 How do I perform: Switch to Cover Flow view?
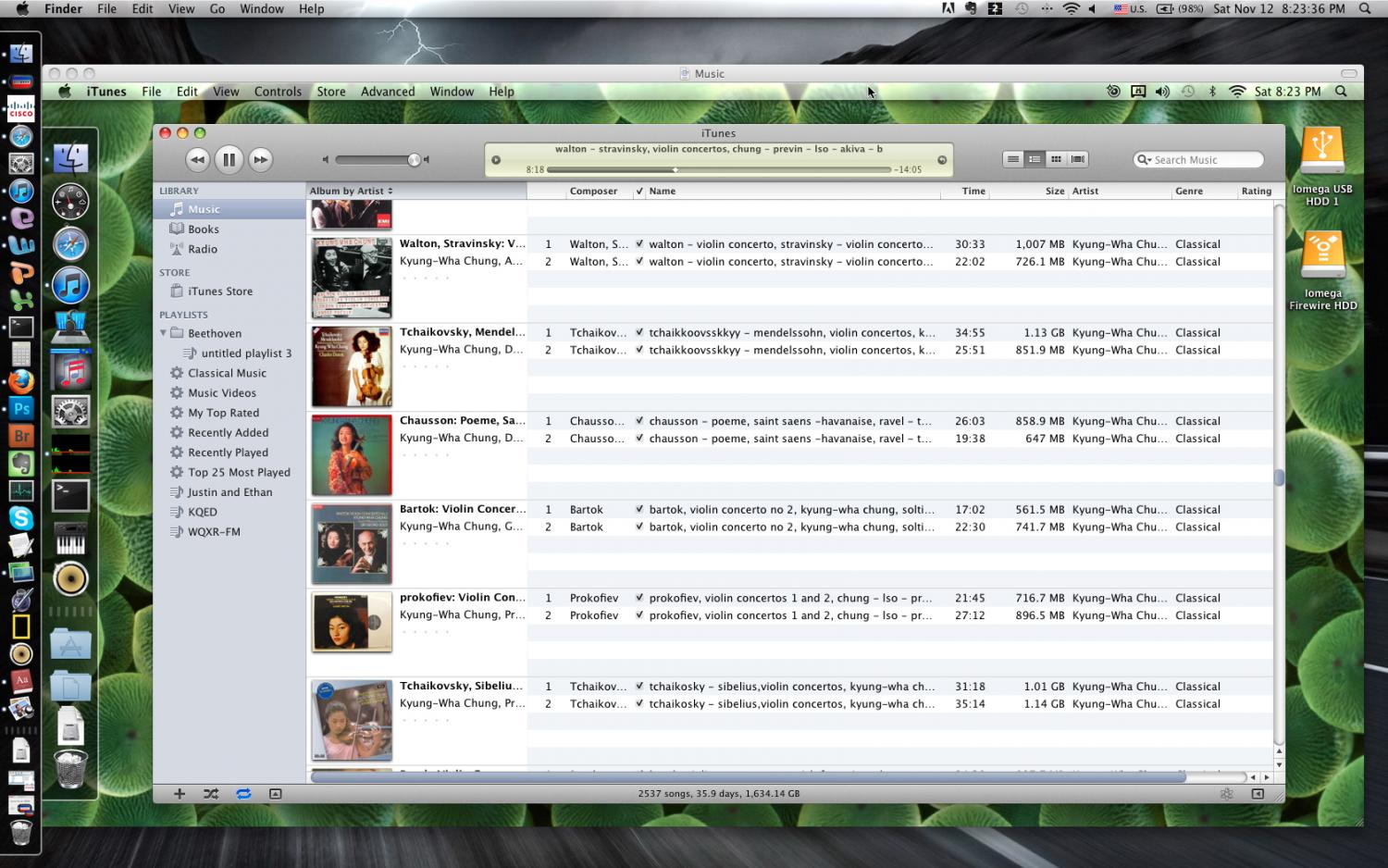tap(1078, 159)
